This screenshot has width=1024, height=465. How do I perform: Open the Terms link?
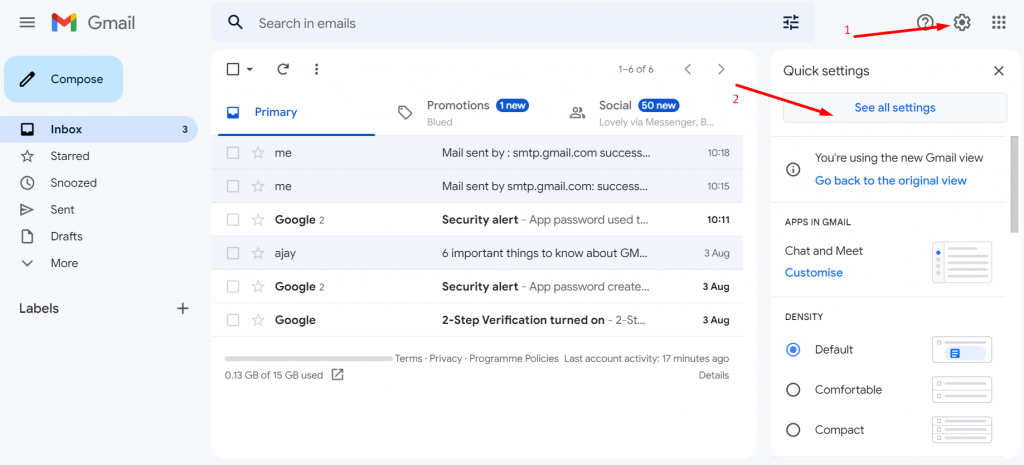pyautogui.click(x=408, y=359)
